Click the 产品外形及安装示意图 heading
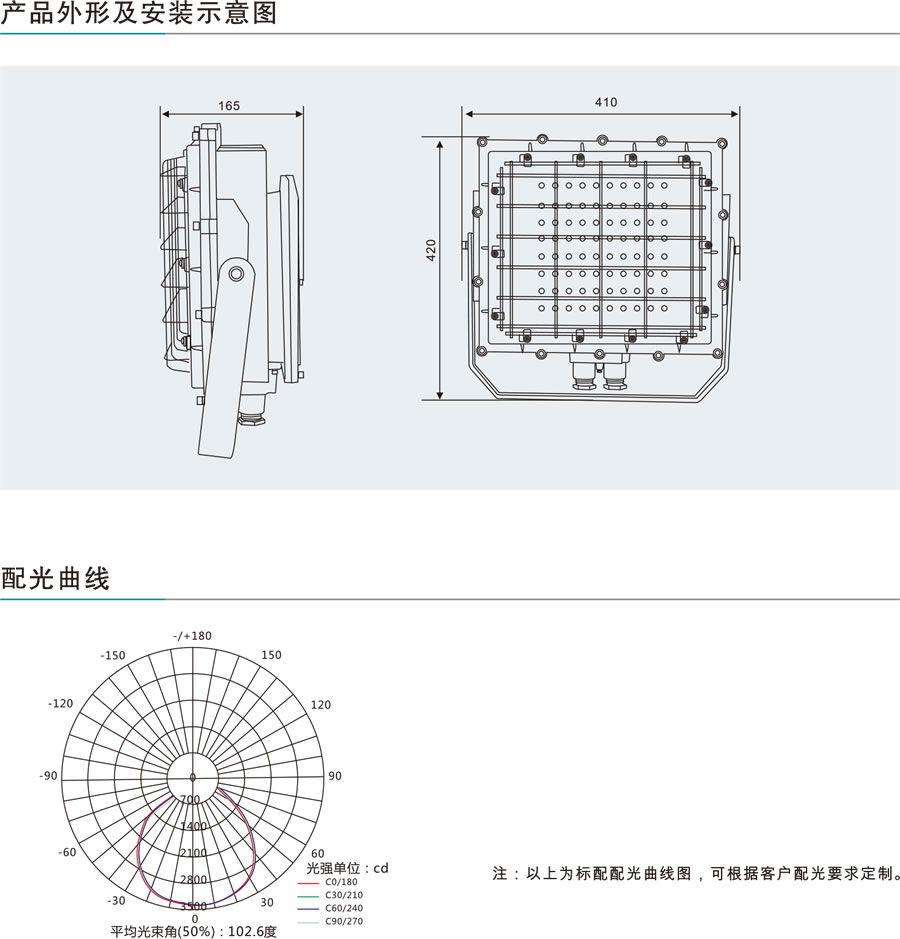 [139, 14]
